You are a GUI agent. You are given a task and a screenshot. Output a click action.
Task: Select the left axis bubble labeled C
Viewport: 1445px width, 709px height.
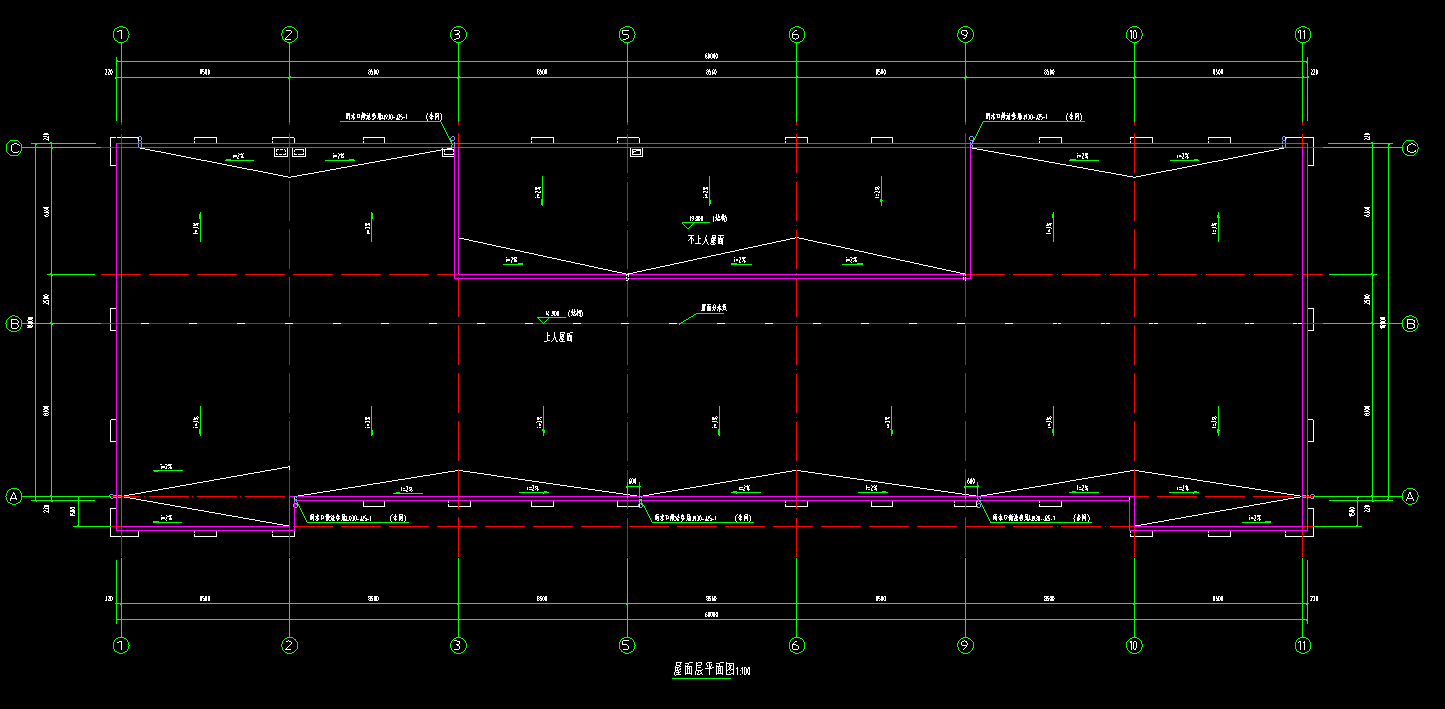[14, 149]
